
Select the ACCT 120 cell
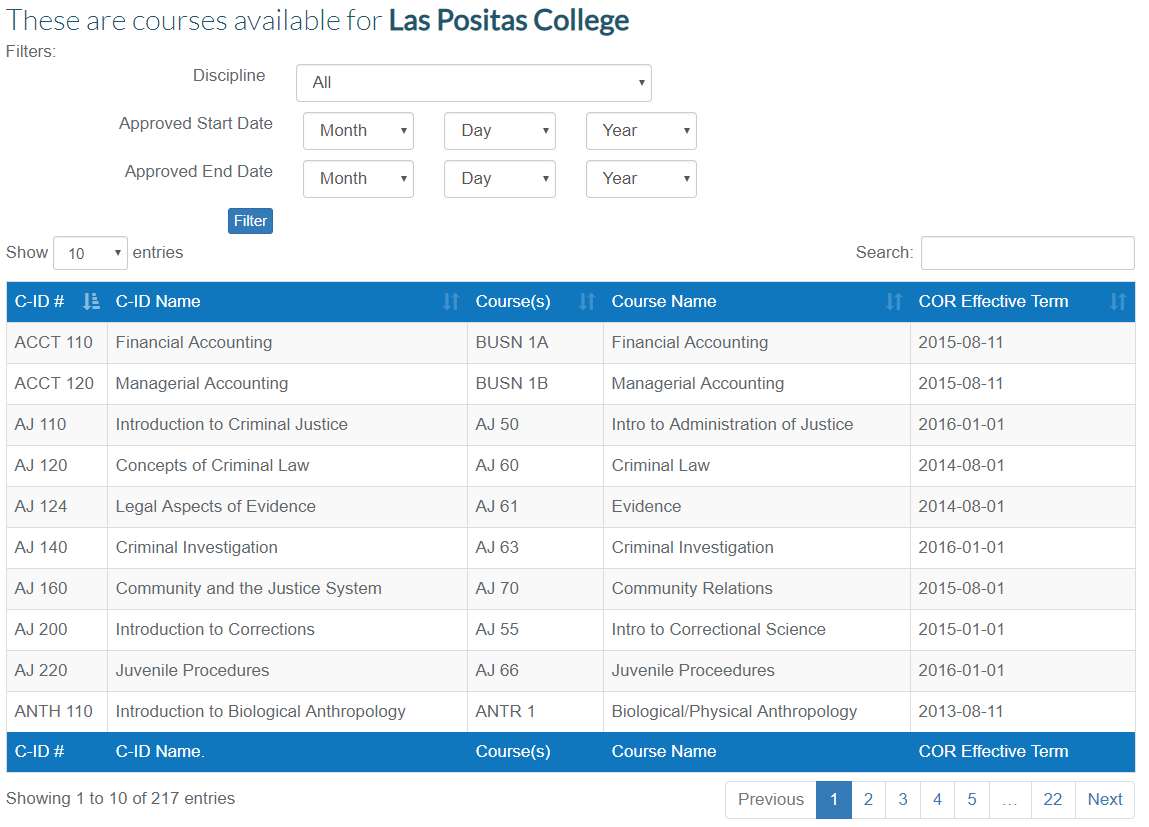tap(57, 384)
